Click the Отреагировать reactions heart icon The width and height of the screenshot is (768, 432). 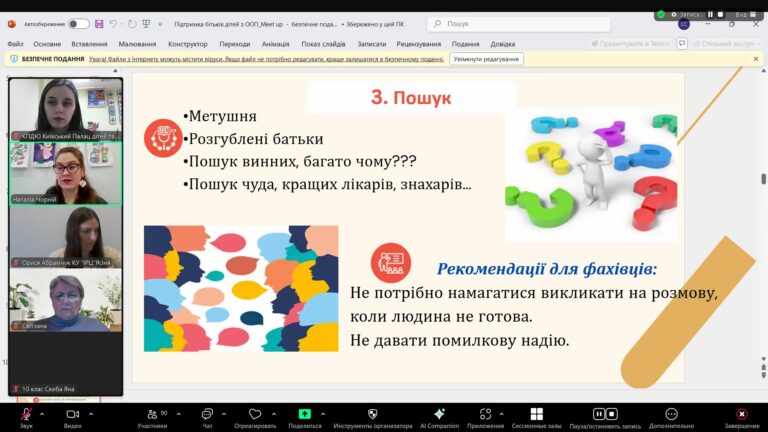(255, 414)
